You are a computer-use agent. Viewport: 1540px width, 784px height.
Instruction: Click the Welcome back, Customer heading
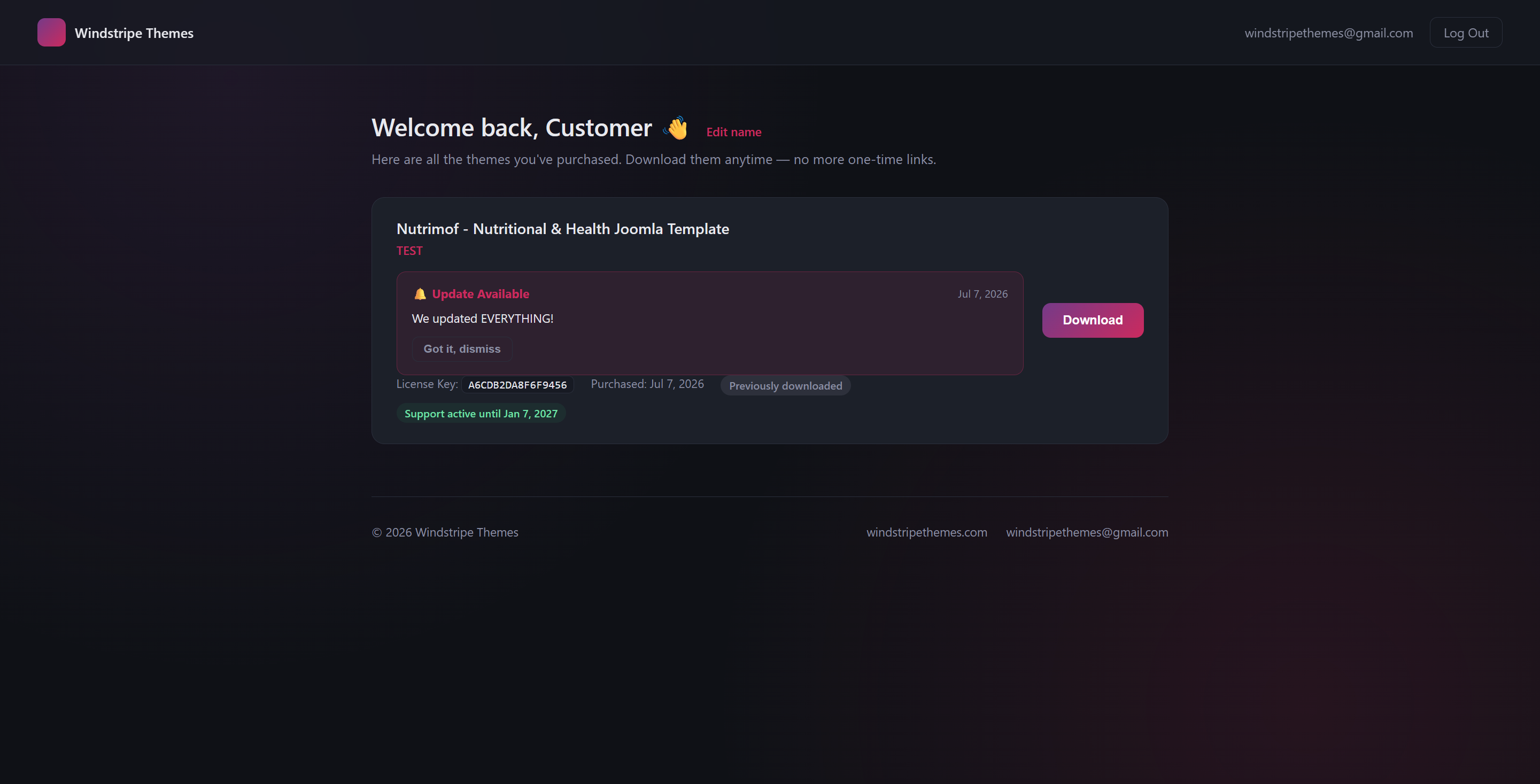click(512, 128)
